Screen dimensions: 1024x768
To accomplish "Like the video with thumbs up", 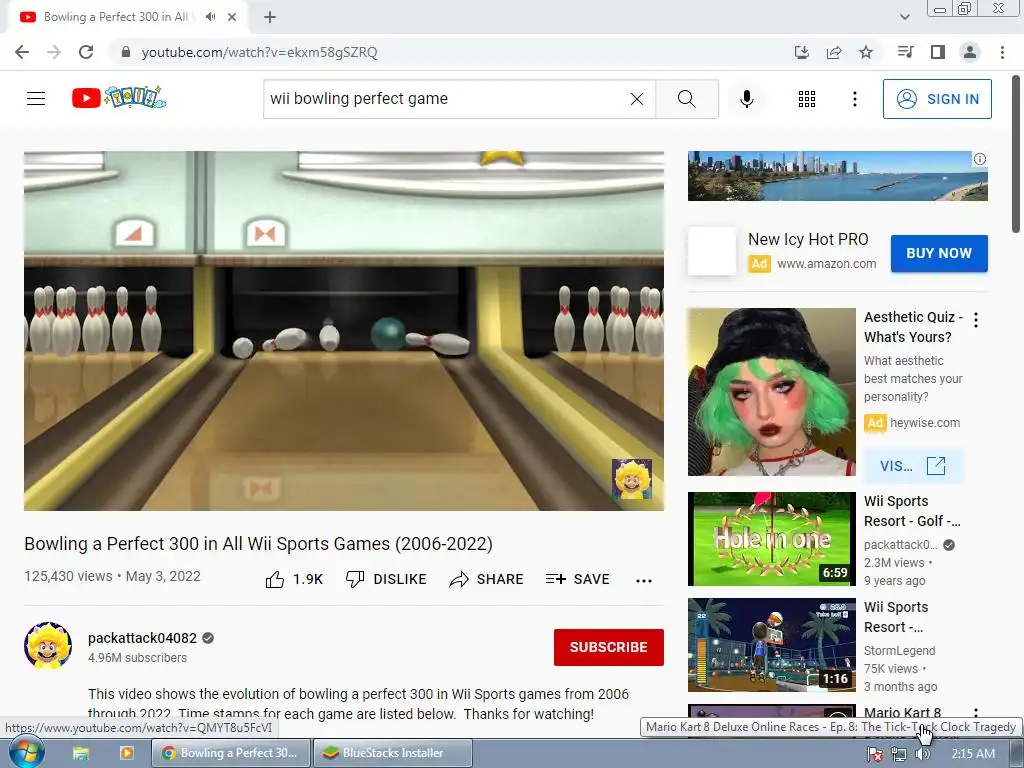I will click(x=295, y=579).
